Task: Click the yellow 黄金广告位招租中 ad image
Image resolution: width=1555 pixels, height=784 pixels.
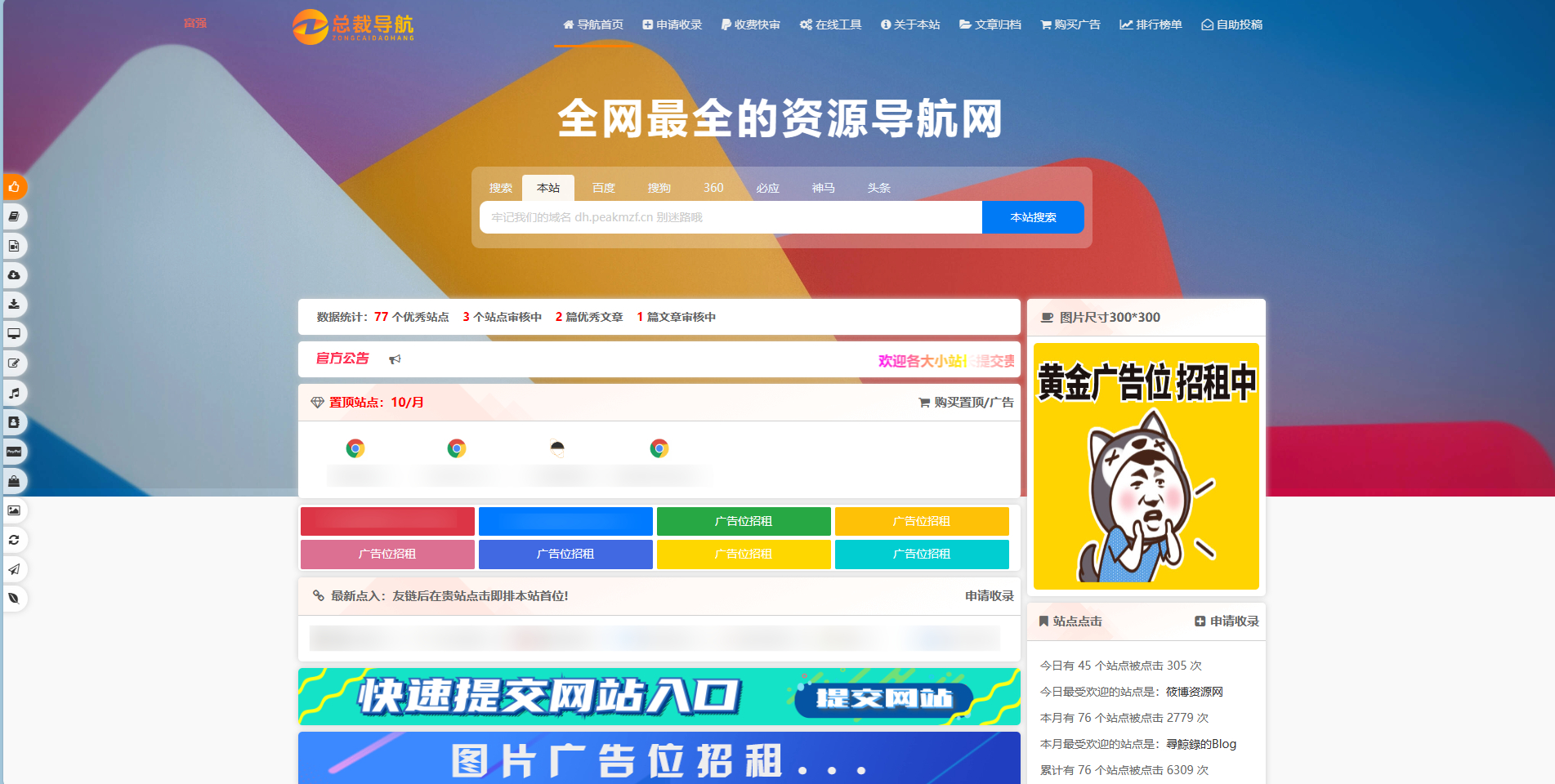Action: pyautogui.click(x=1146, y=465)
